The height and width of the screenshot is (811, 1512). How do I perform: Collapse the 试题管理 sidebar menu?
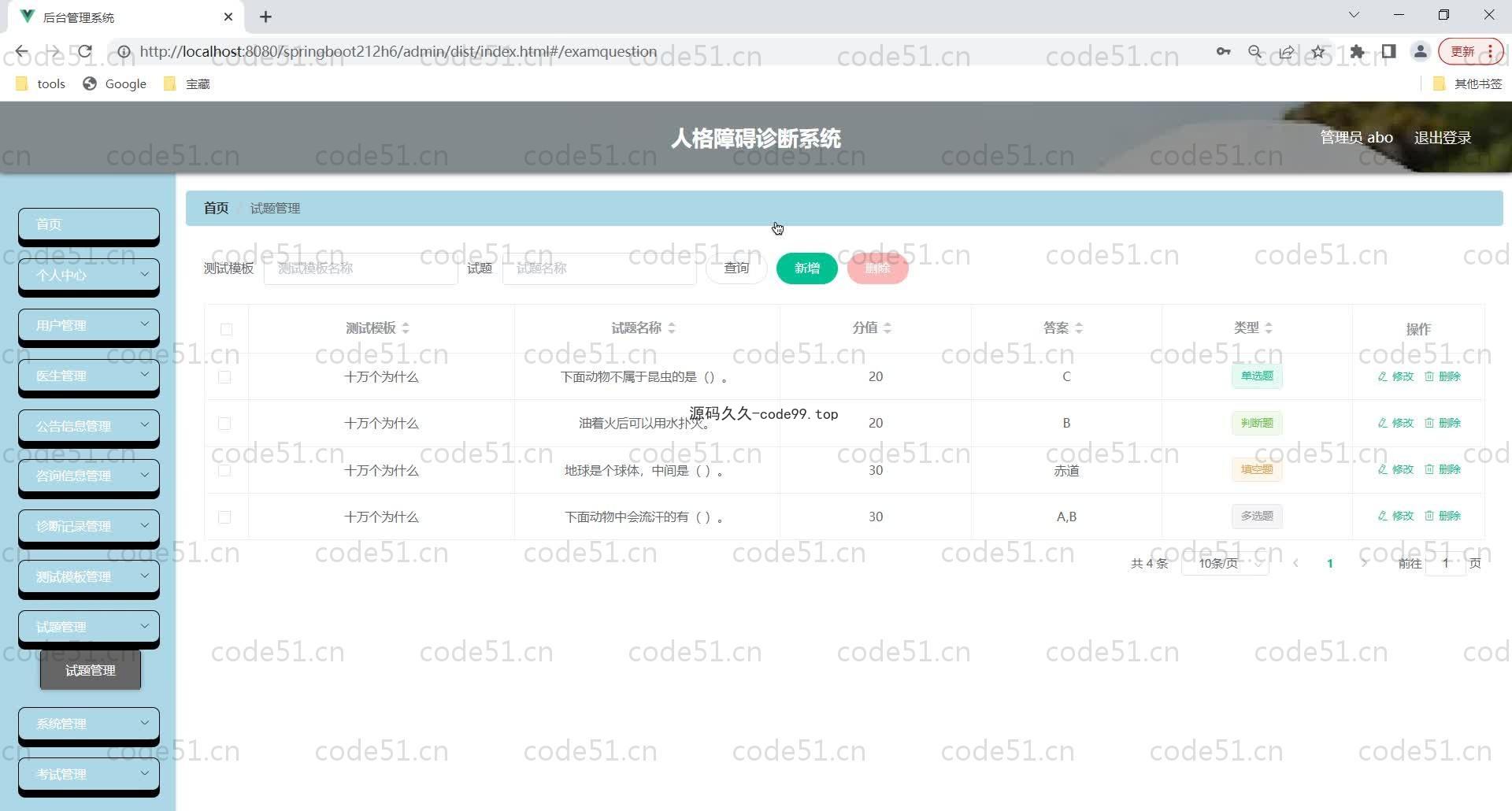point(89,627)
